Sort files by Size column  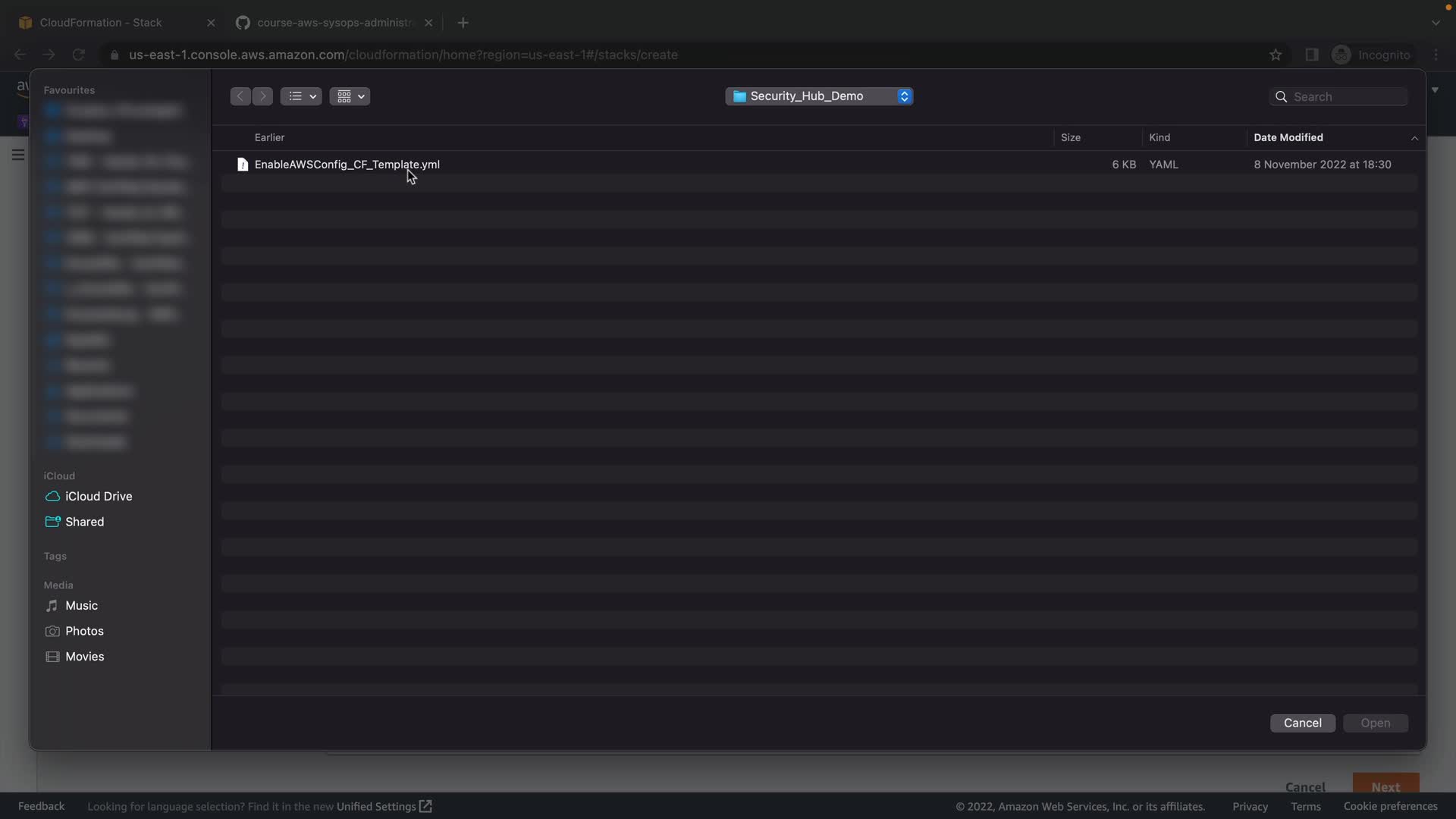pos(1070,137)
